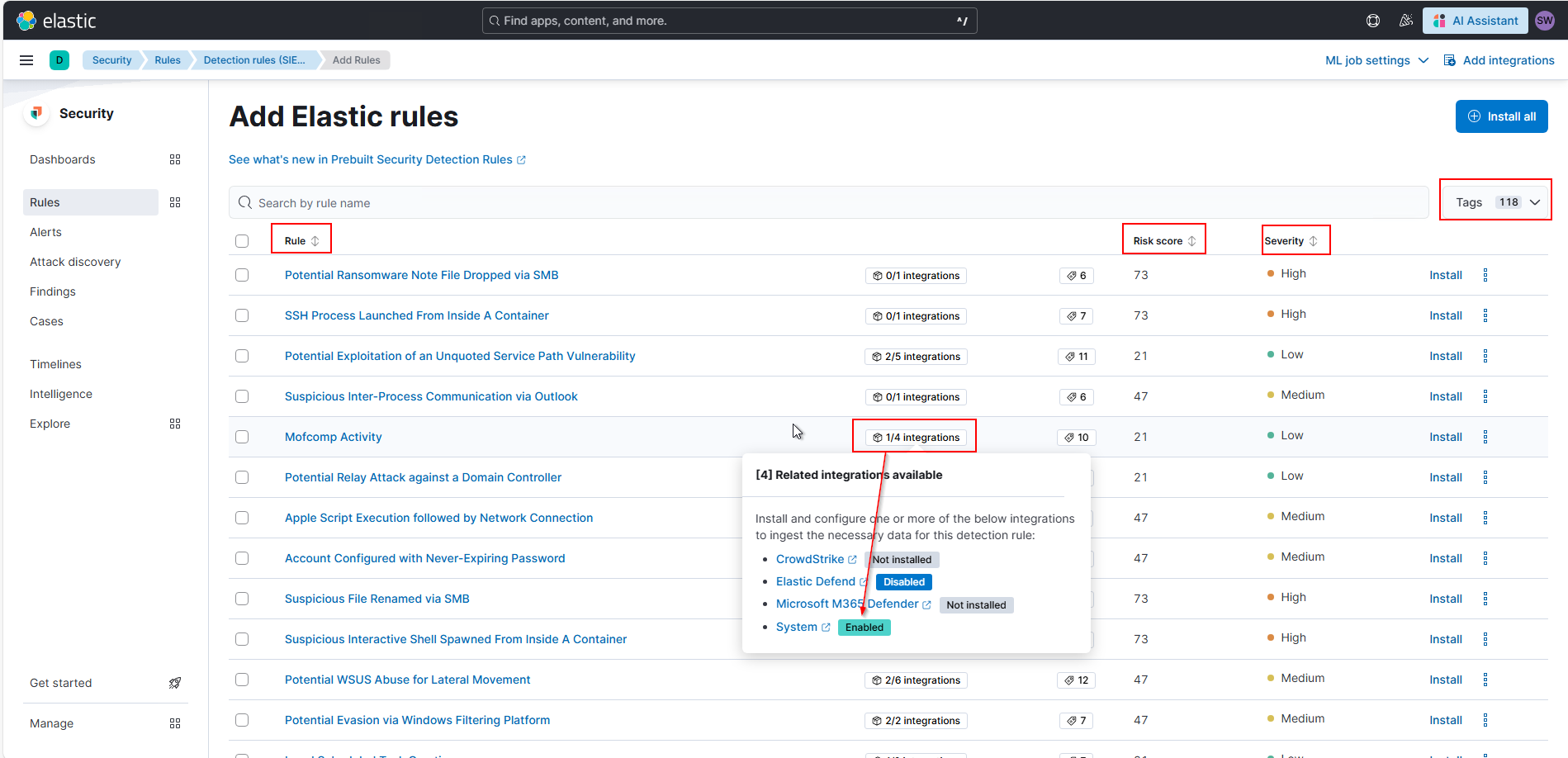This screenshot has width=1568, height=758.
Task: Show tags badge 12 for WSUS Abuse rule
Action: (x=1077, y=680)
